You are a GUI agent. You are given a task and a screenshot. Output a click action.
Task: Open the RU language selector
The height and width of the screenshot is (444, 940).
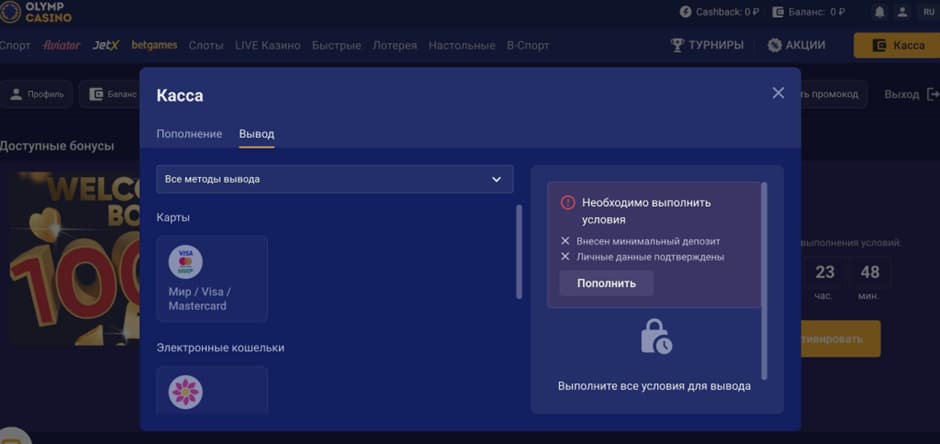click(927, 12)
